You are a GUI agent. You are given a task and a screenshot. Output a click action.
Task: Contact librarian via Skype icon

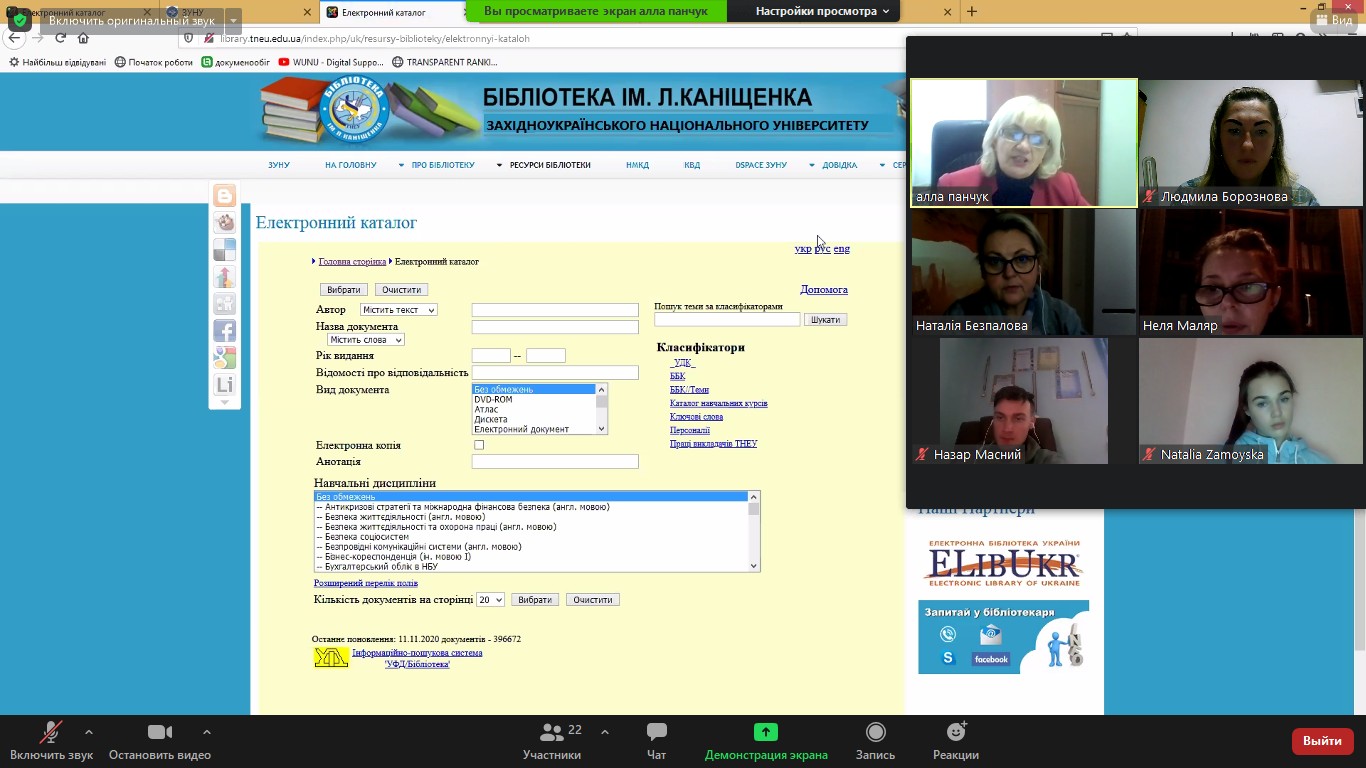pos(948,659)
